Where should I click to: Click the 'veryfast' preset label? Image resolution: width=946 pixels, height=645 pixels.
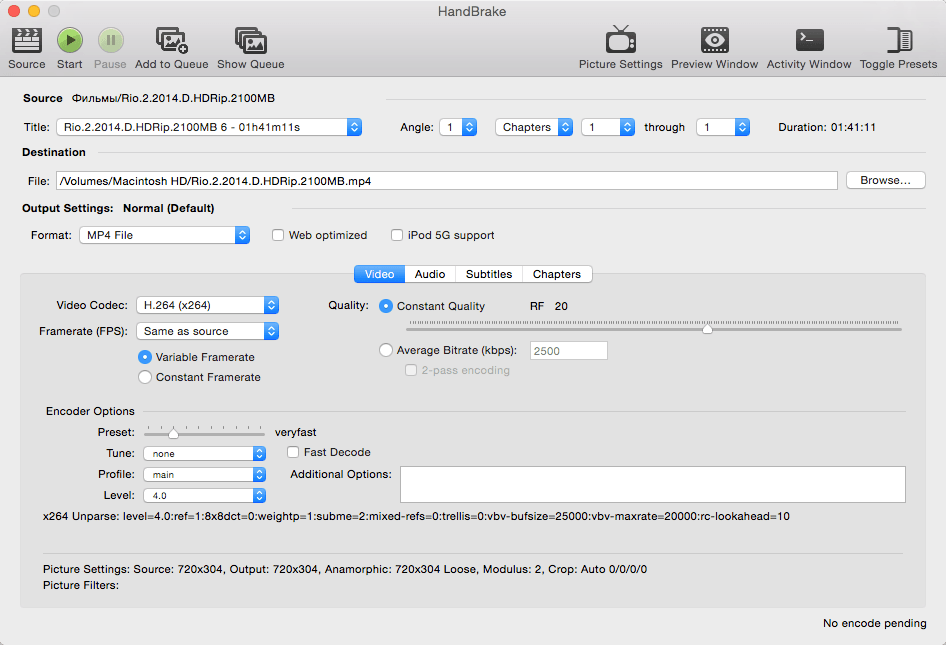pos(296,433)
